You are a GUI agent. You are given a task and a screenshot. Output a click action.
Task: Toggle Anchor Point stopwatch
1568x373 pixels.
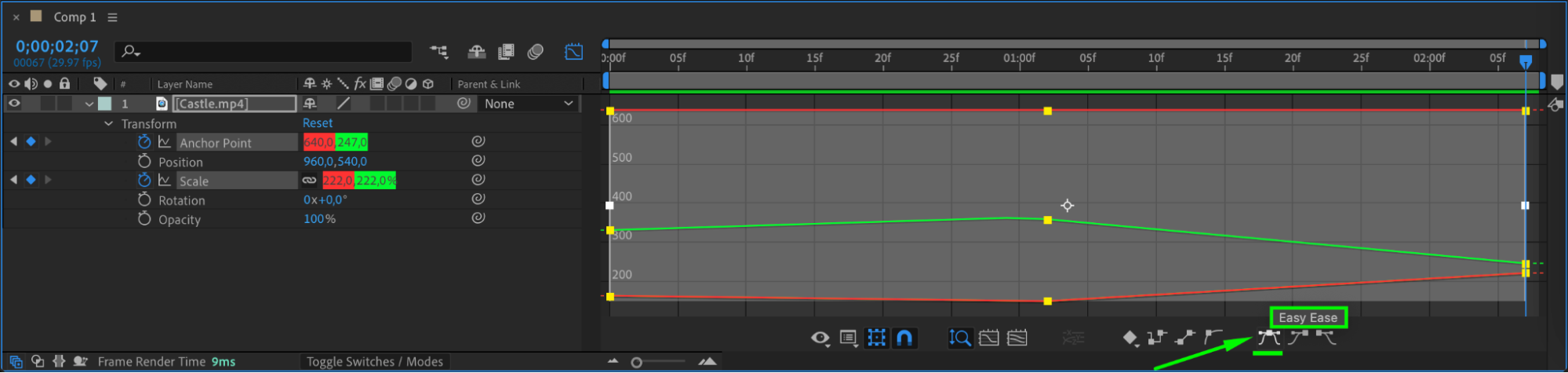tap(144, 142)
